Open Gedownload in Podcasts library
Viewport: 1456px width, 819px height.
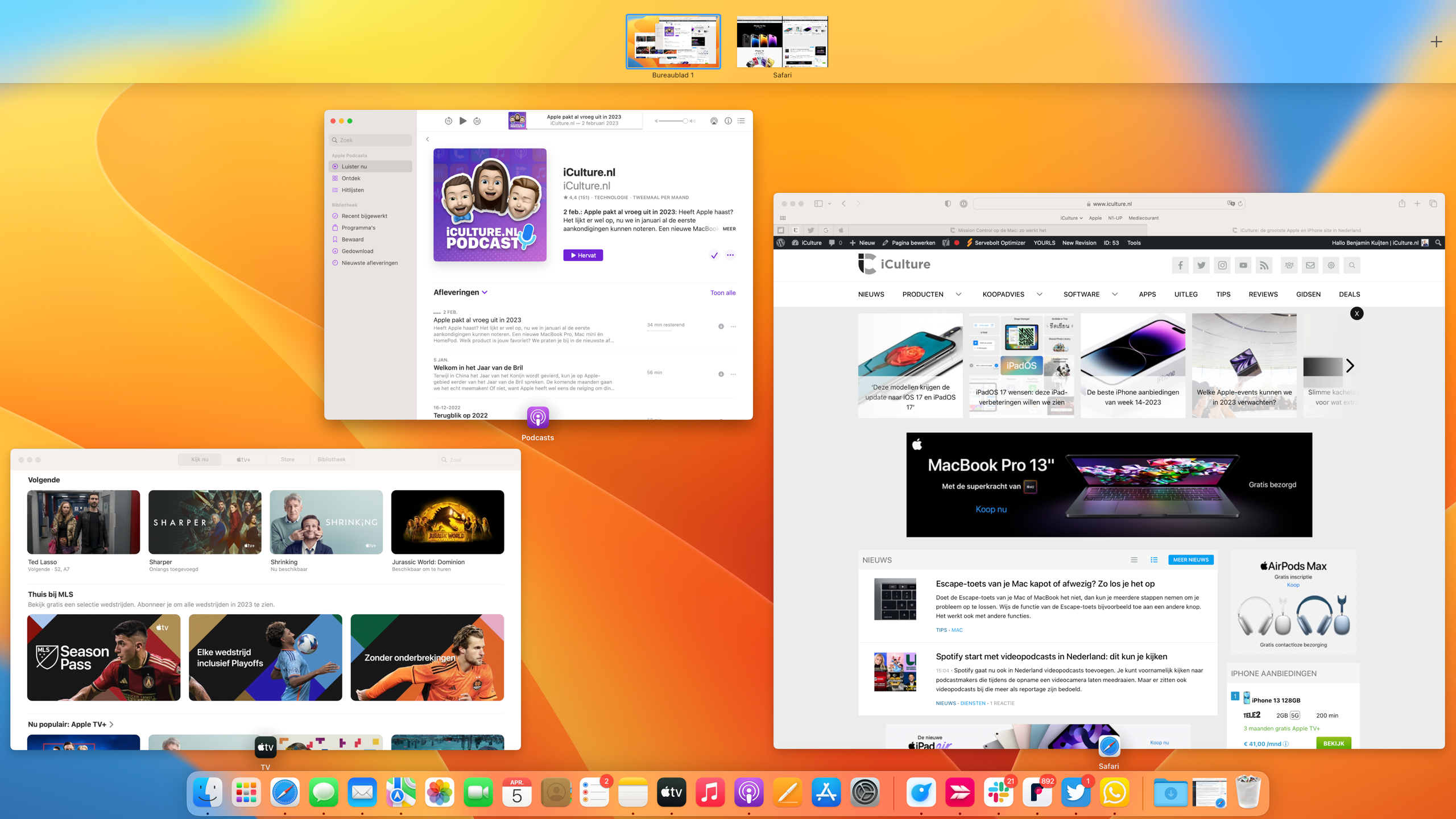tap(370, 251)
